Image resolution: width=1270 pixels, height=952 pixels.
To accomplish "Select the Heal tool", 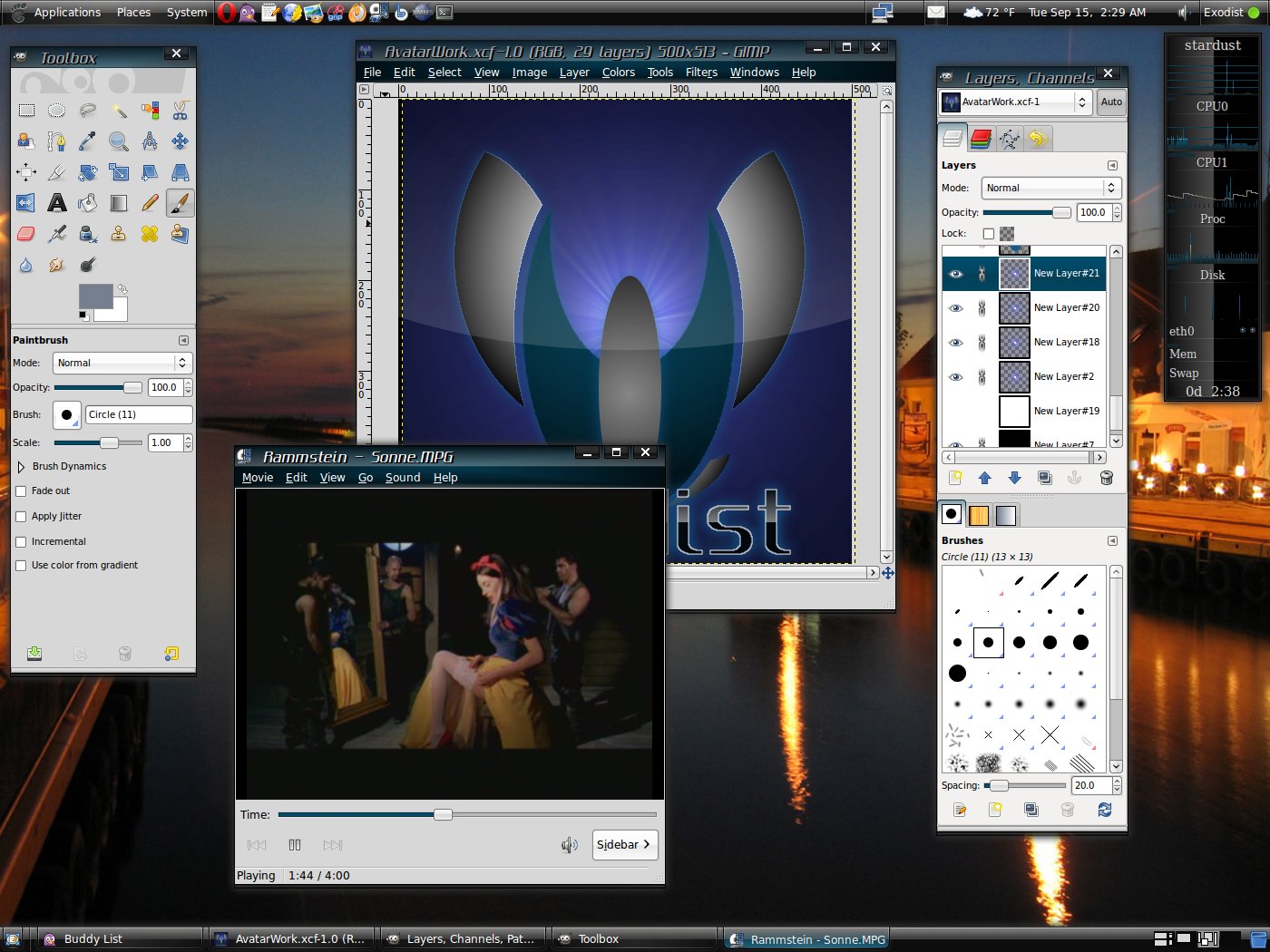I will (150, 234).
